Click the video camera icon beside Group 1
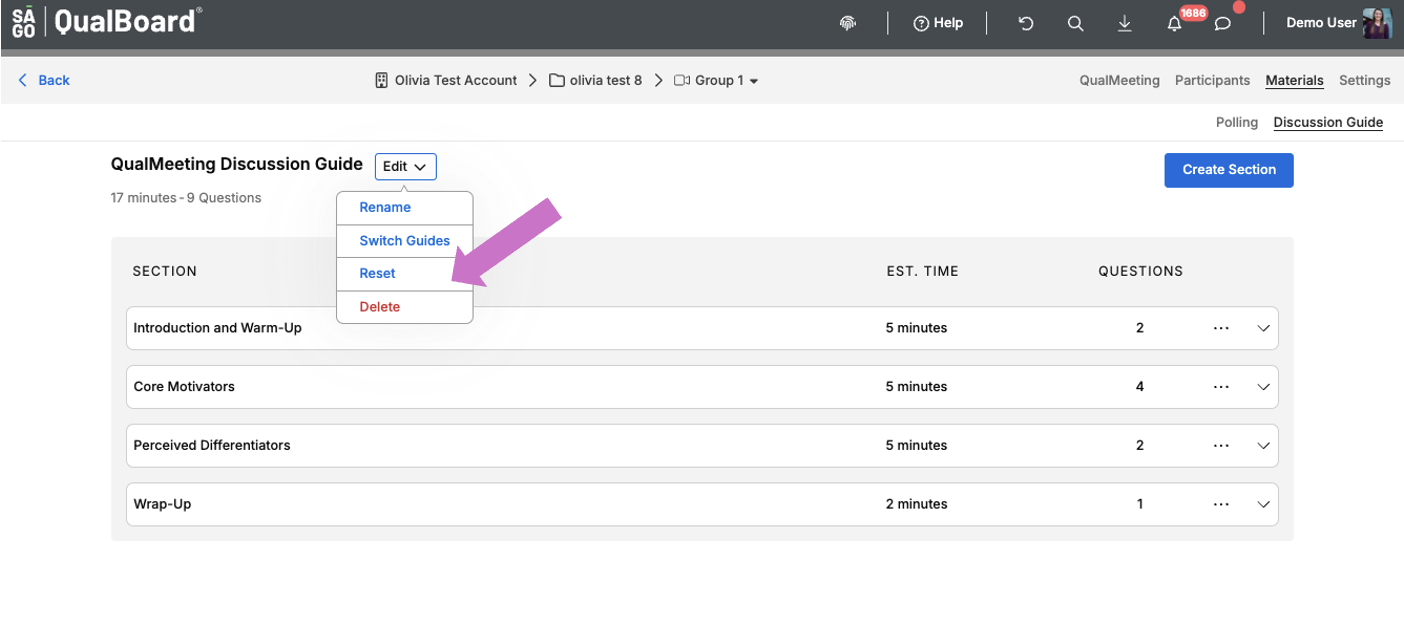 point(682,80)
